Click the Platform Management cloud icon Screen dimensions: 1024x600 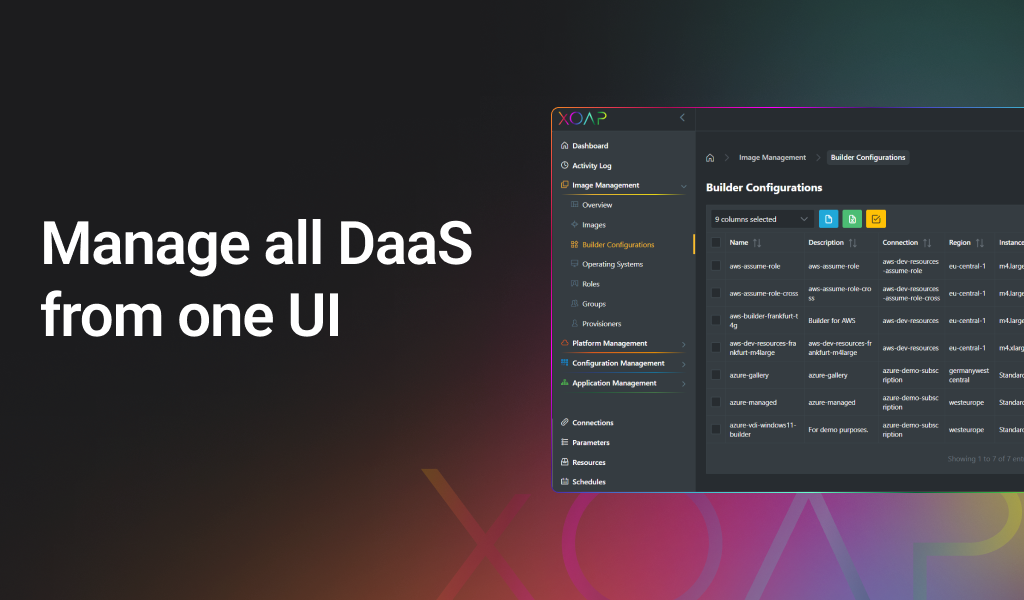564,343
